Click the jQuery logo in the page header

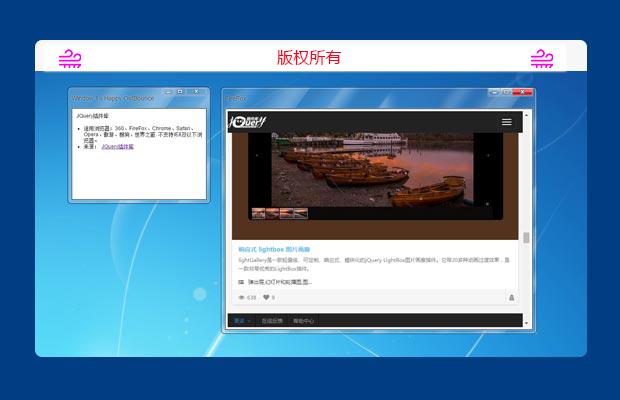248,122
